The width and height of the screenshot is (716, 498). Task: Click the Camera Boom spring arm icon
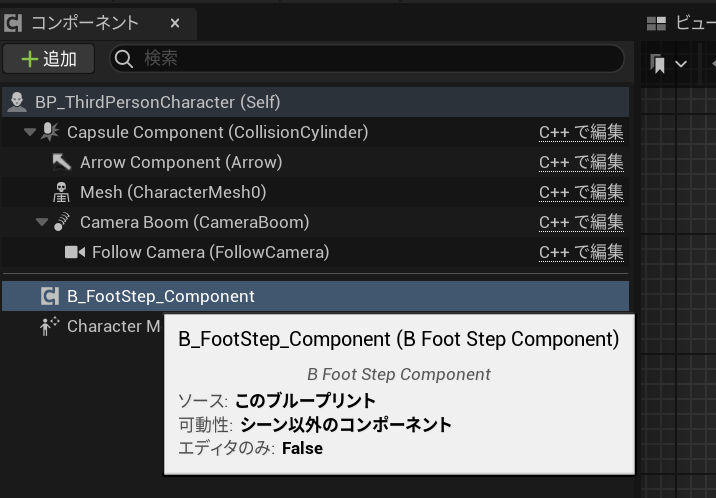62,222
